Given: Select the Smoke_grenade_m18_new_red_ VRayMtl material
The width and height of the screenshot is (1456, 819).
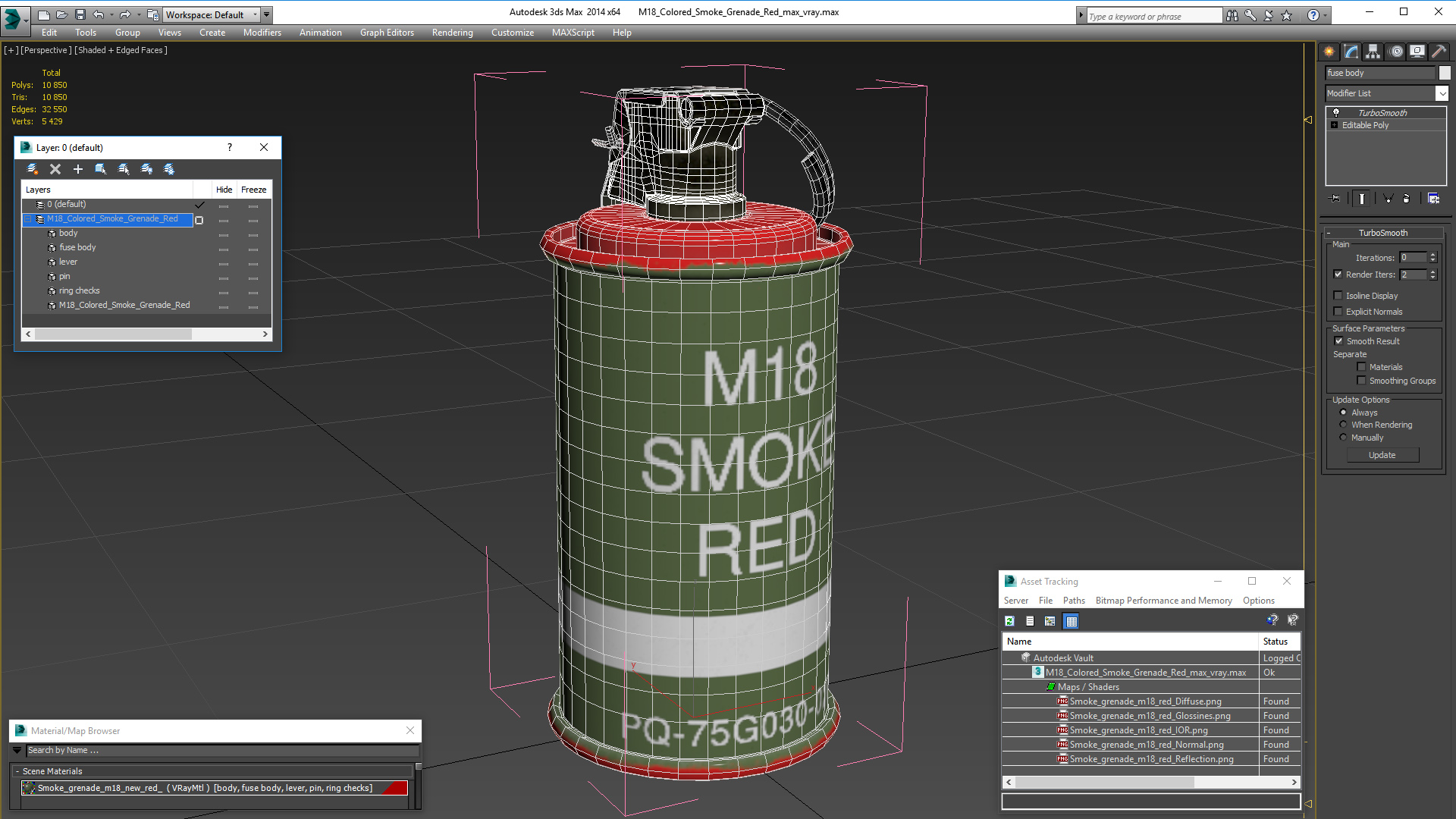Looking at the screenshot, I should (x=215, y=788).
